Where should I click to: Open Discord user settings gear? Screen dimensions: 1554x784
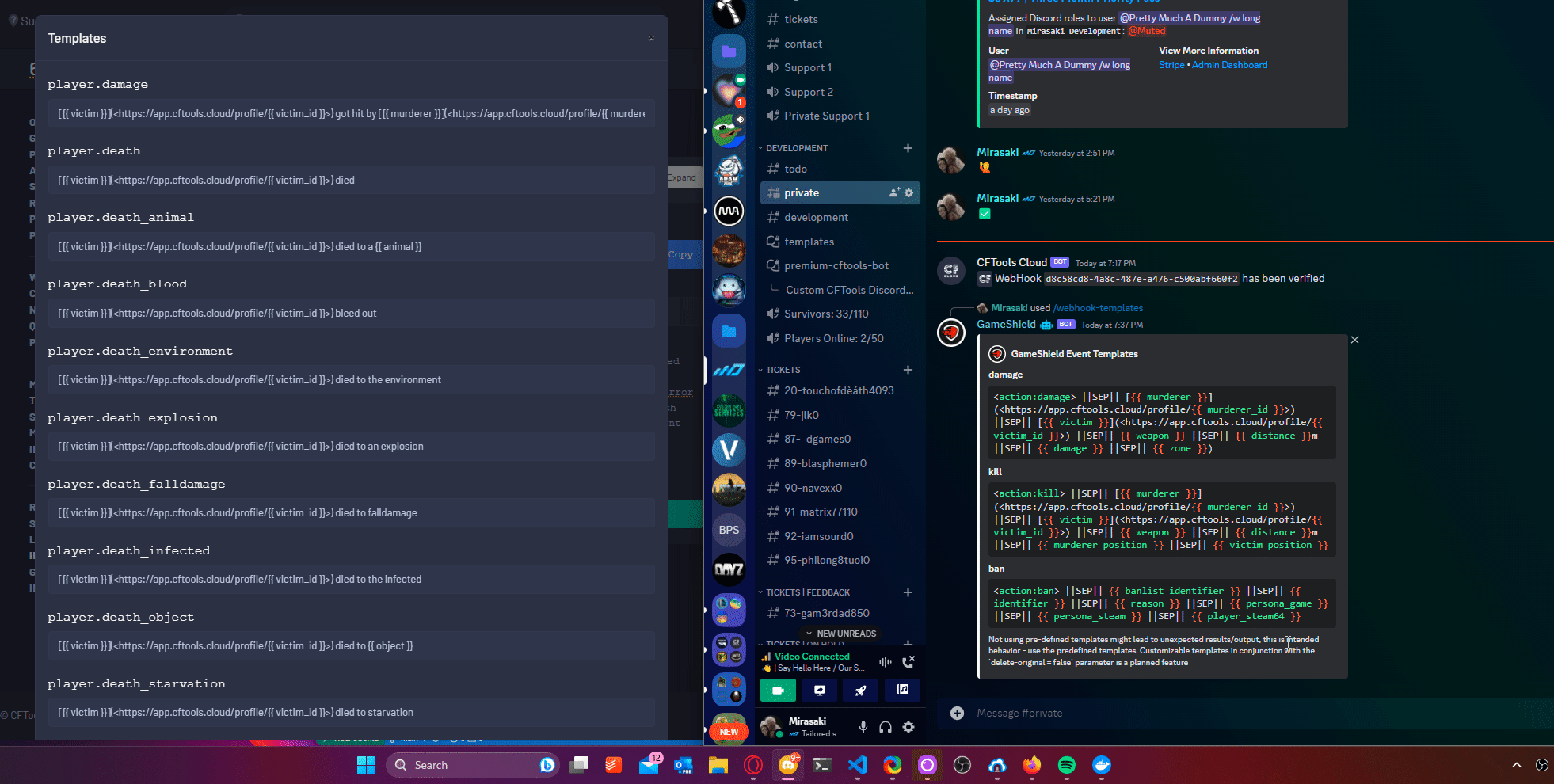click(x=908, y=727)
